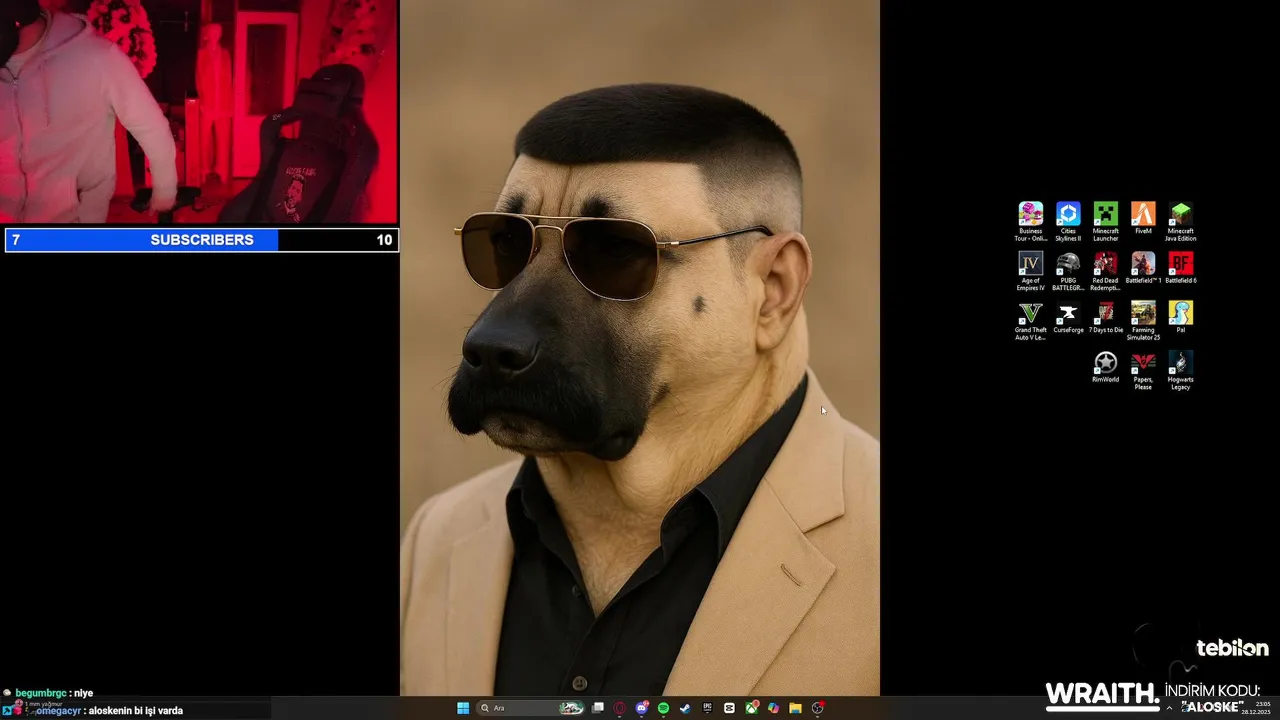The height and width of the screenshot is (720, 1280).
Task: Open OBS Studio from the taskbar
Action: pyautogui.click(x=817, y=708)
